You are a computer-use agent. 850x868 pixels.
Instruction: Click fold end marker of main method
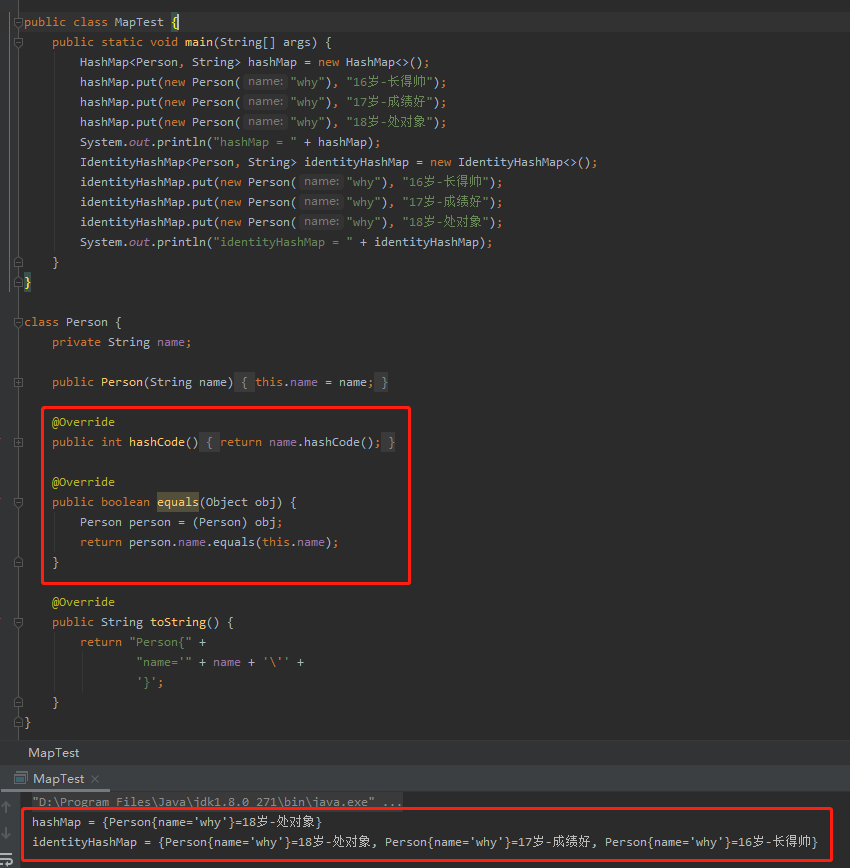[18, 262]
